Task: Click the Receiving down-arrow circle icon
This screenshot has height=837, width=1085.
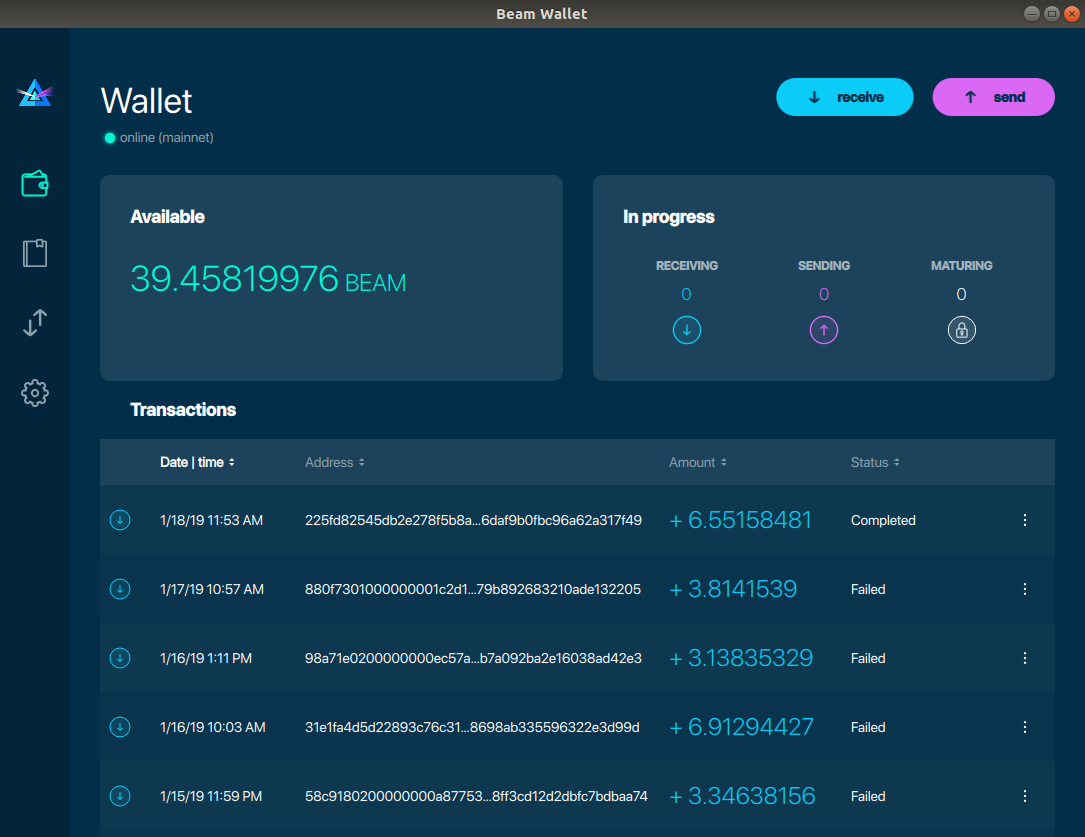Action: [686, 330]
